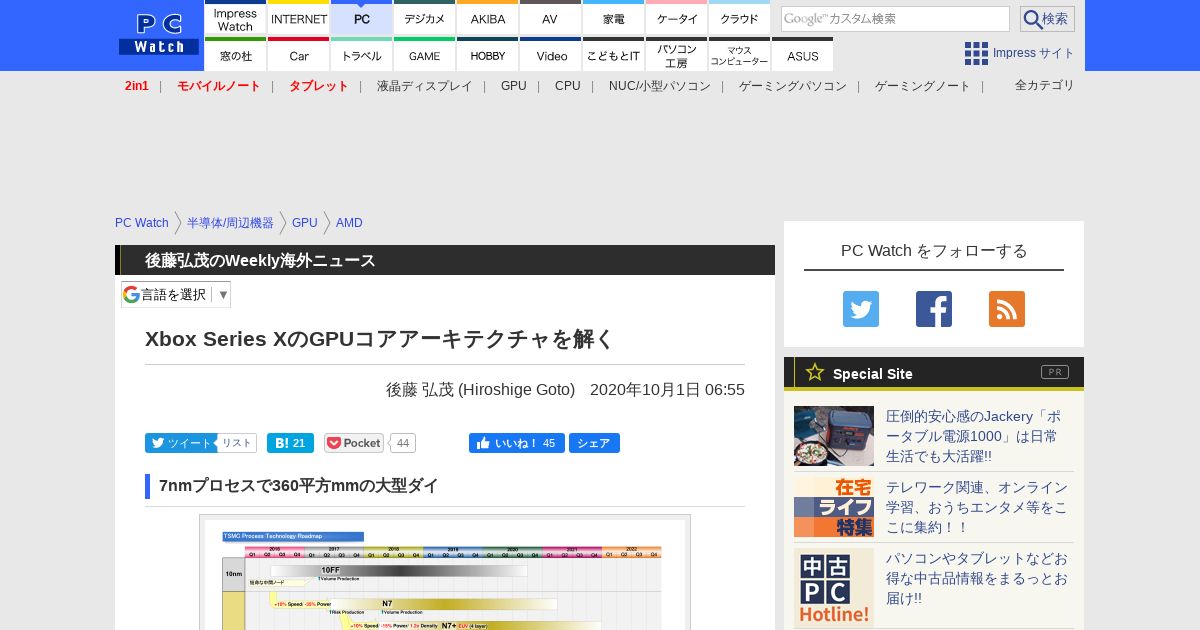
Task: Click the Twitter list button
Action: 237,443
